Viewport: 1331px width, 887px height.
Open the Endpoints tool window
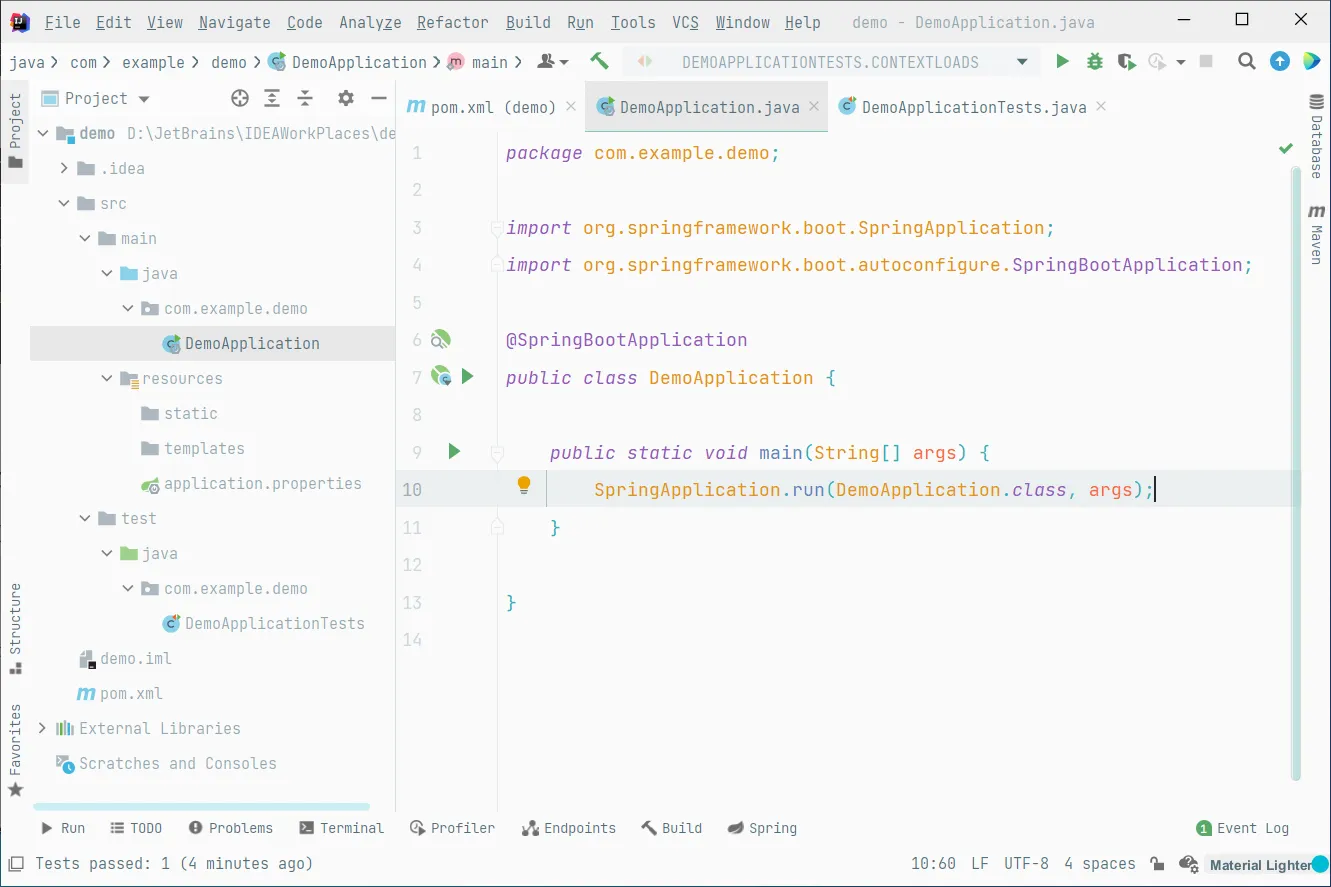[x=569, y=828]
